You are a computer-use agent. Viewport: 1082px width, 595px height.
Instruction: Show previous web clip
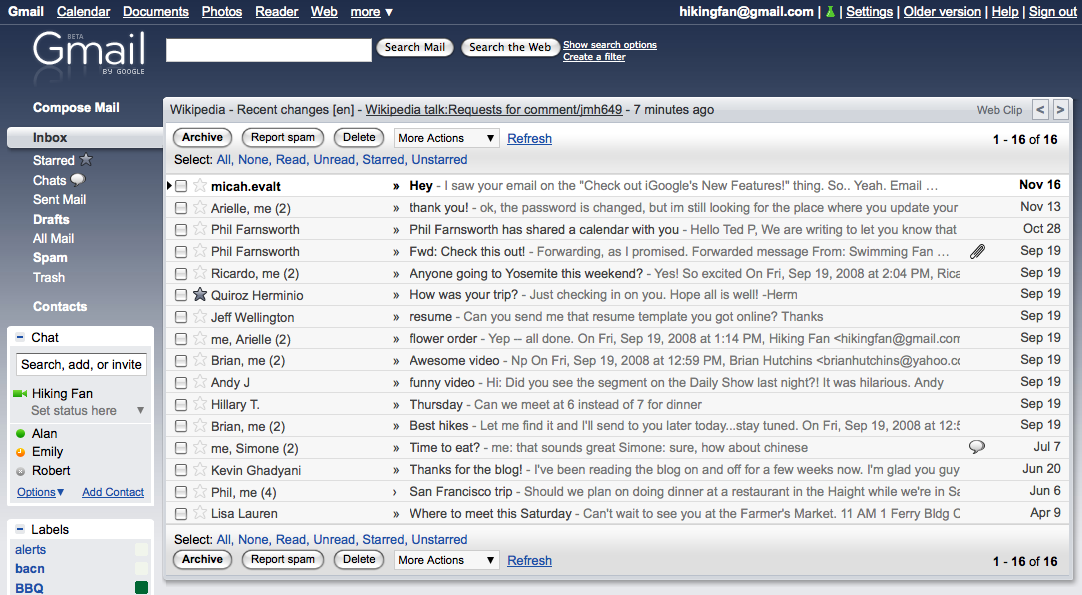[x=1041, y=109]
